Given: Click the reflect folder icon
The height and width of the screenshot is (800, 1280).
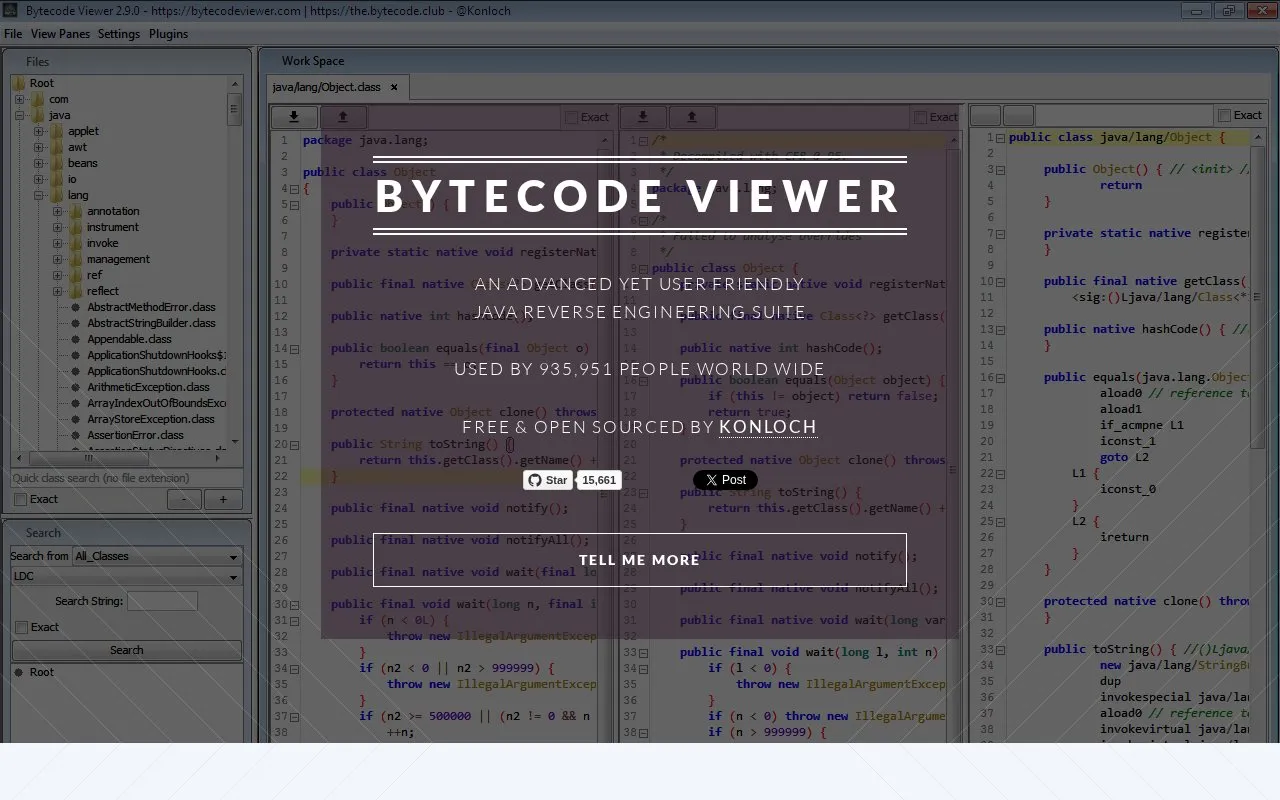Looking at the screenshot, I should [x=76, y=291].
